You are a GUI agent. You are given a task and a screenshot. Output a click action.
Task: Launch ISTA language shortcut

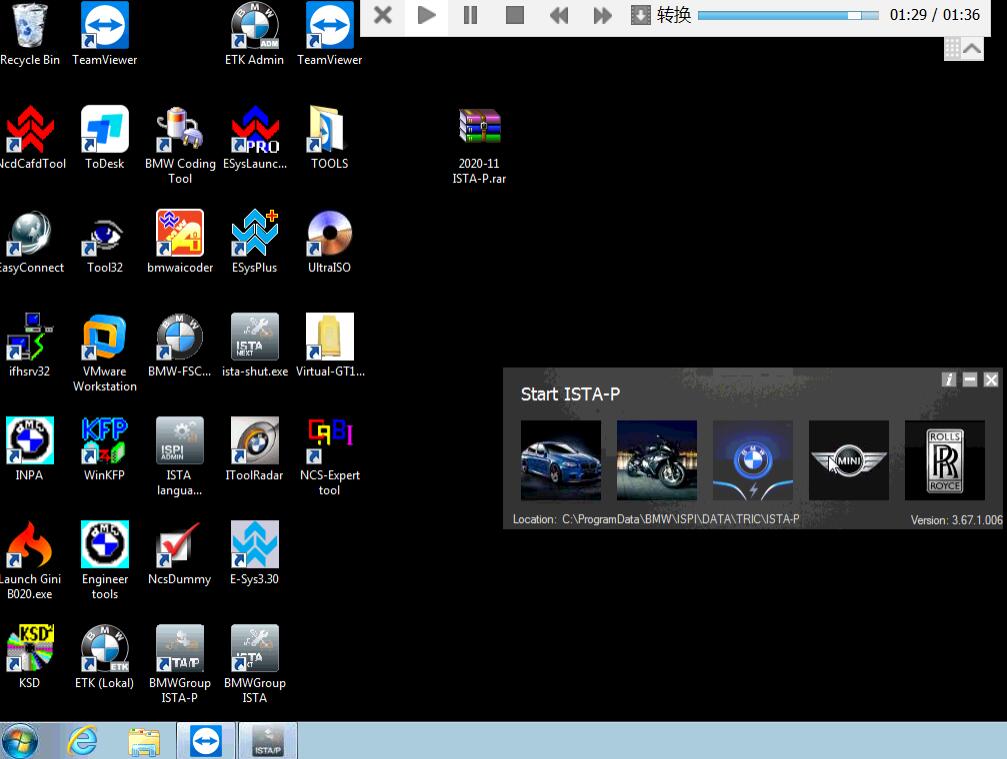click(180, 457)
